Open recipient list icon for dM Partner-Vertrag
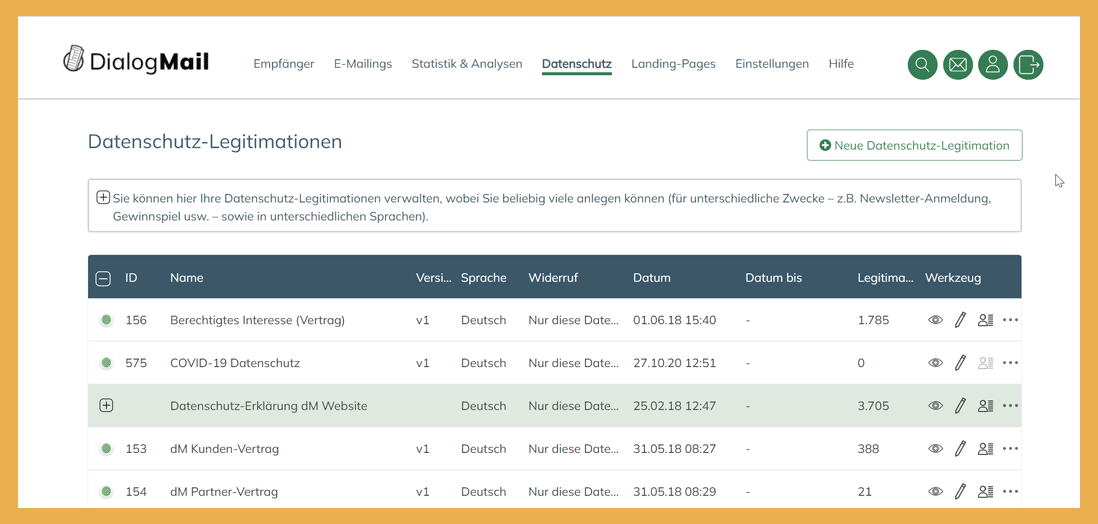 986,492
